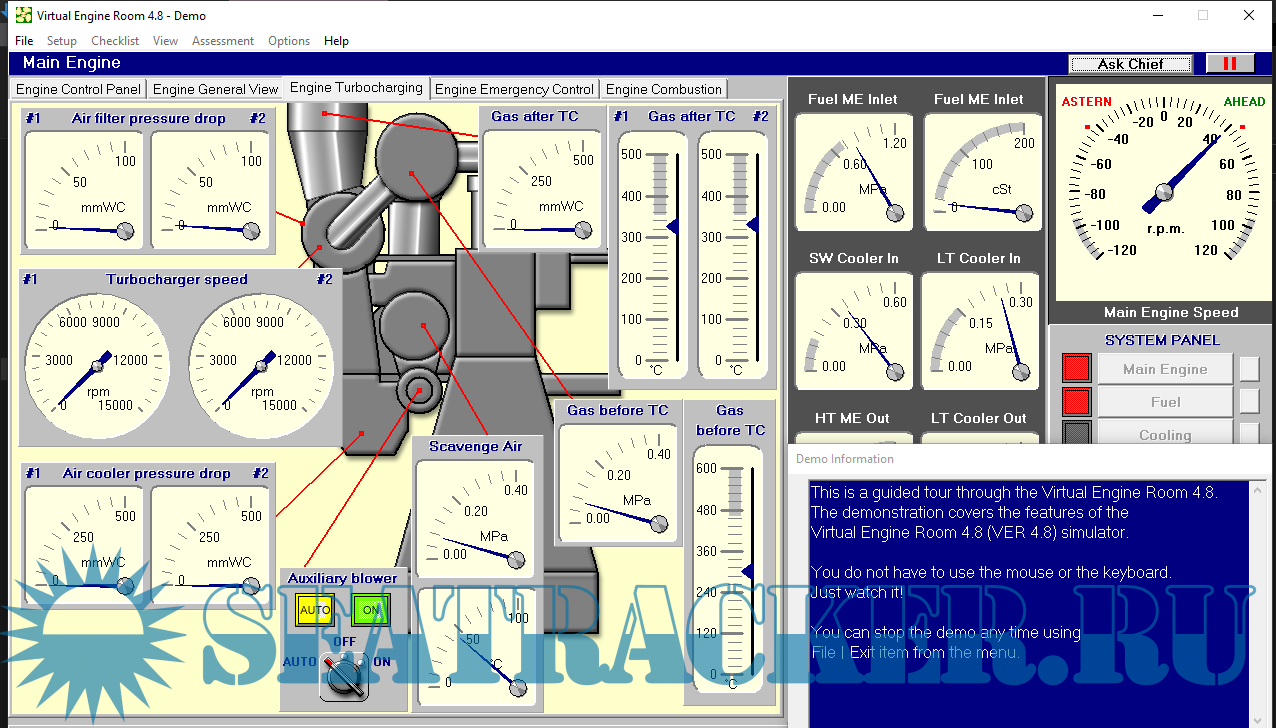Switch to Engine Control Panel tab
The height and width of the screenshot is (728, 1276).
(x=79, y=89)
